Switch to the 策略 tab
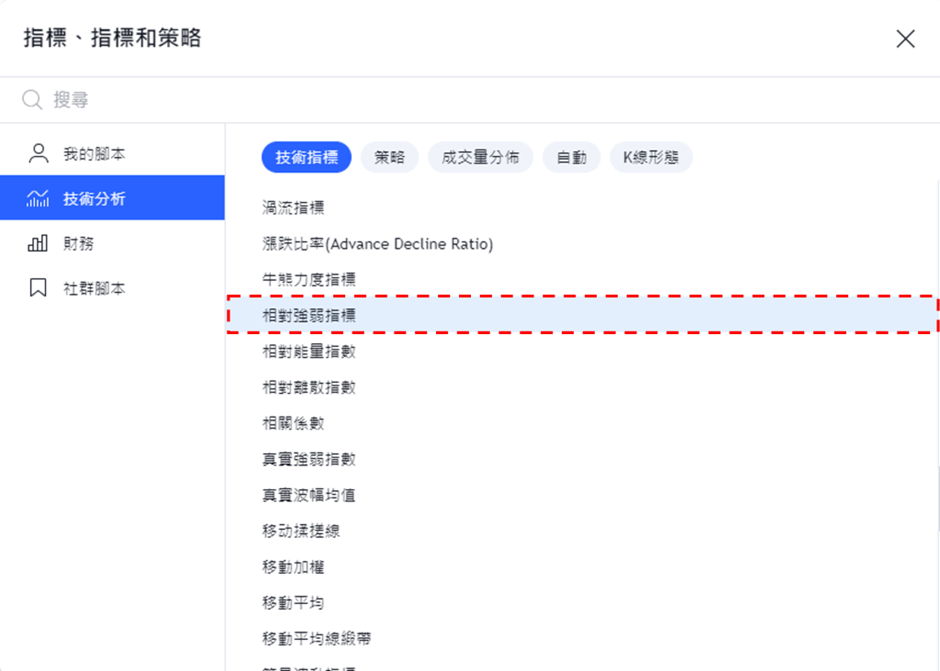This screenshot has height=671, width=940. (x=389, y=157)
